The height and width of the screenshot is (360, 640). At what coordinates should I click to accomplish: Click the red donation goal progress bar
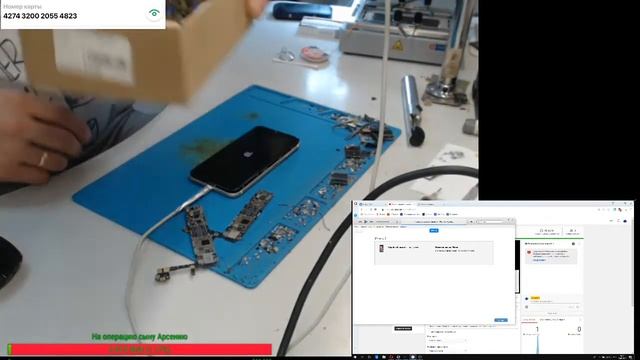[140, 349]
